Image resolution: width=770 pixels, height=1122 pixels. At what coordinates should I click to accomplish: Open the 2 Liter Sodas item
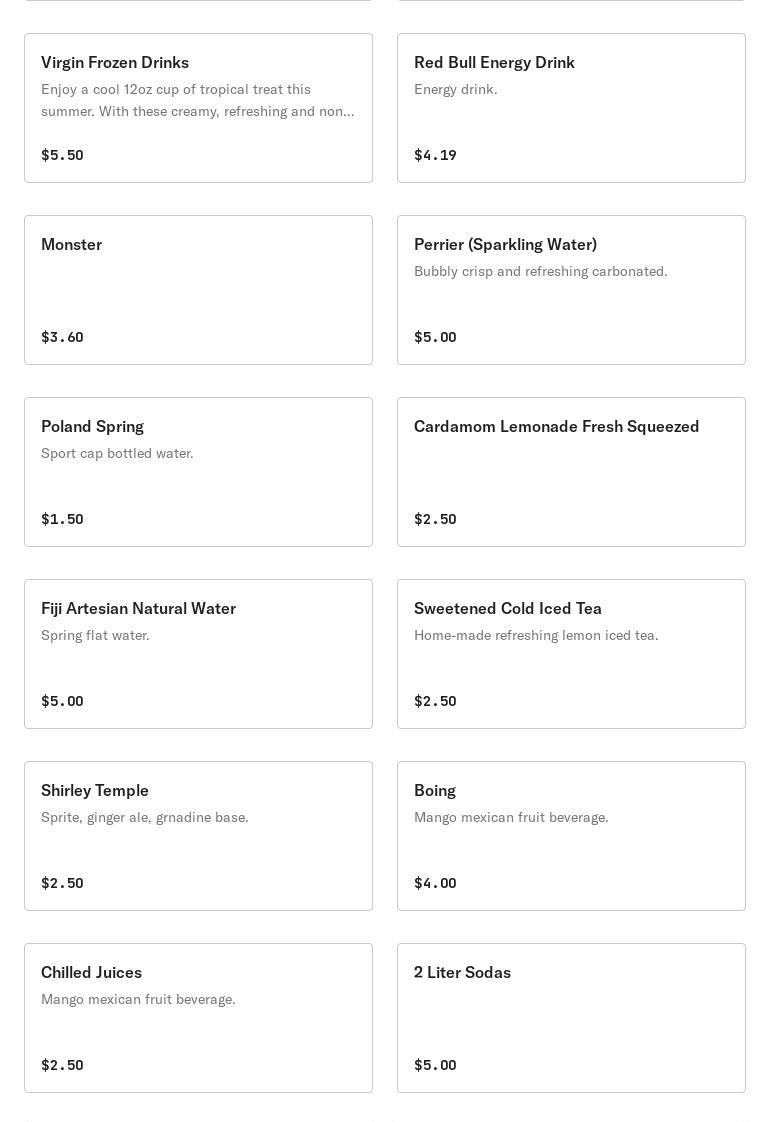click(571, 1018)
